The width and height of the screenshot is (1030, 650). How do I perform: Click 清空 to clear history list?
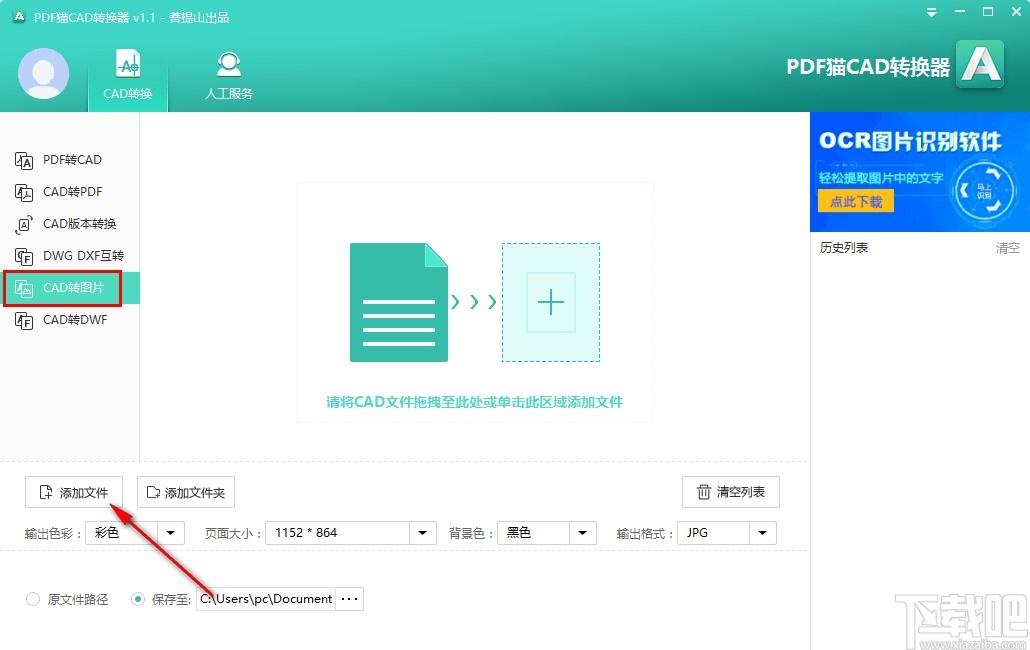[x=1008, y=248]
